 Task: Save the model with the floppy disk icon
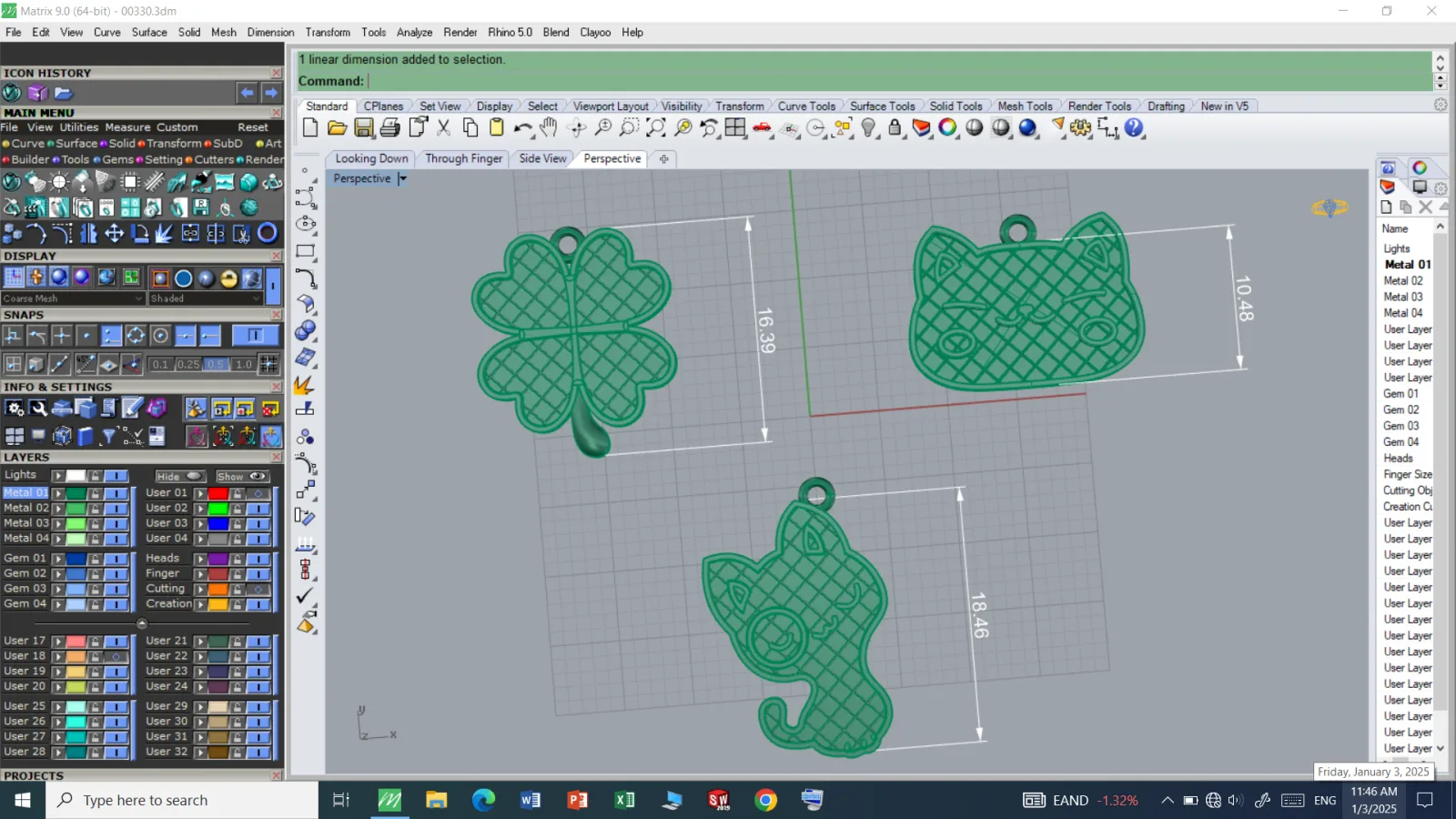pyautogui.click(x=364, y=128)
